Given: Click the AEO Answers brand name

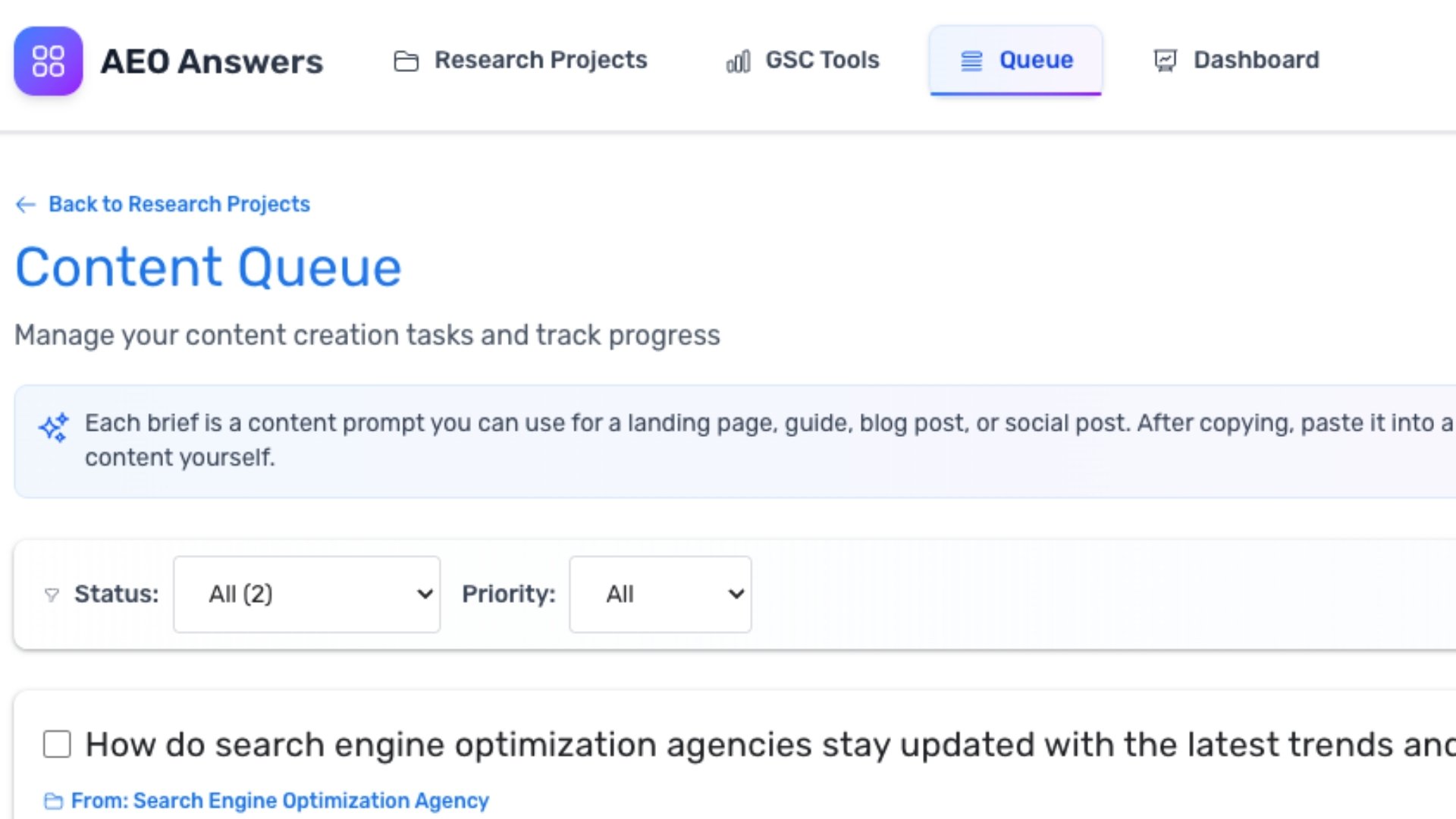Looking at the screenshot, I should 212,61.
